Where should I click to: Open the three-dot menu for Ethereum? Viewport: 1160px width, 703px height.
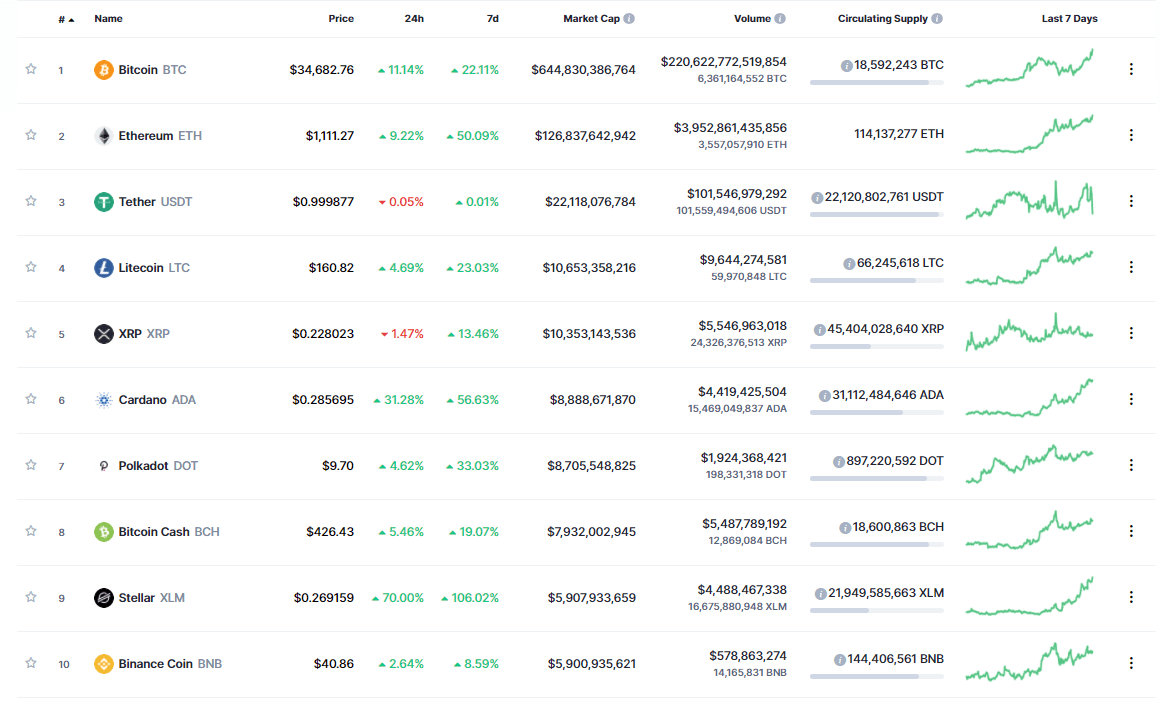pos(1131,135)
